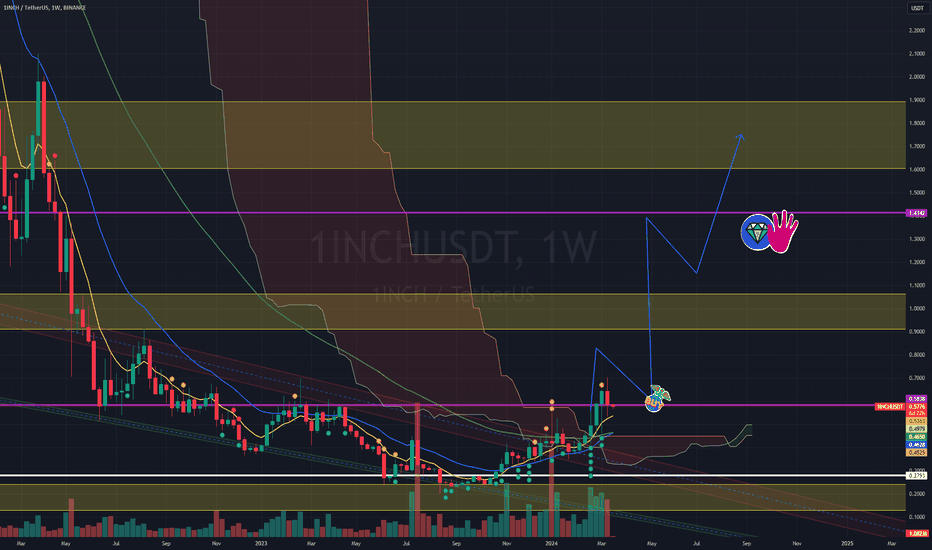Click the 1.5000 price axis tick

917,193
